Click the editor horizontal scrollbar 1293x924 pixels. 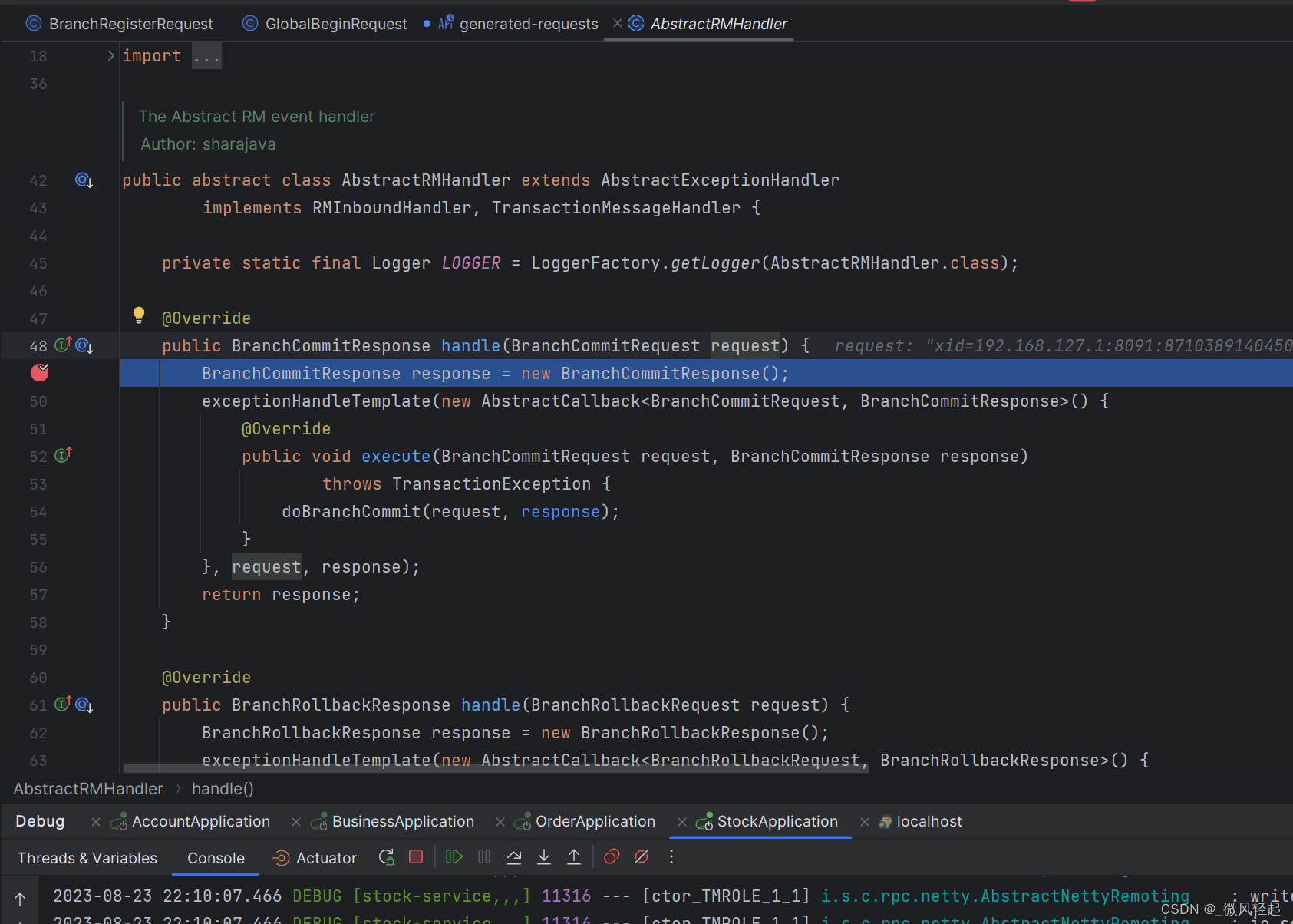[496, 768]
